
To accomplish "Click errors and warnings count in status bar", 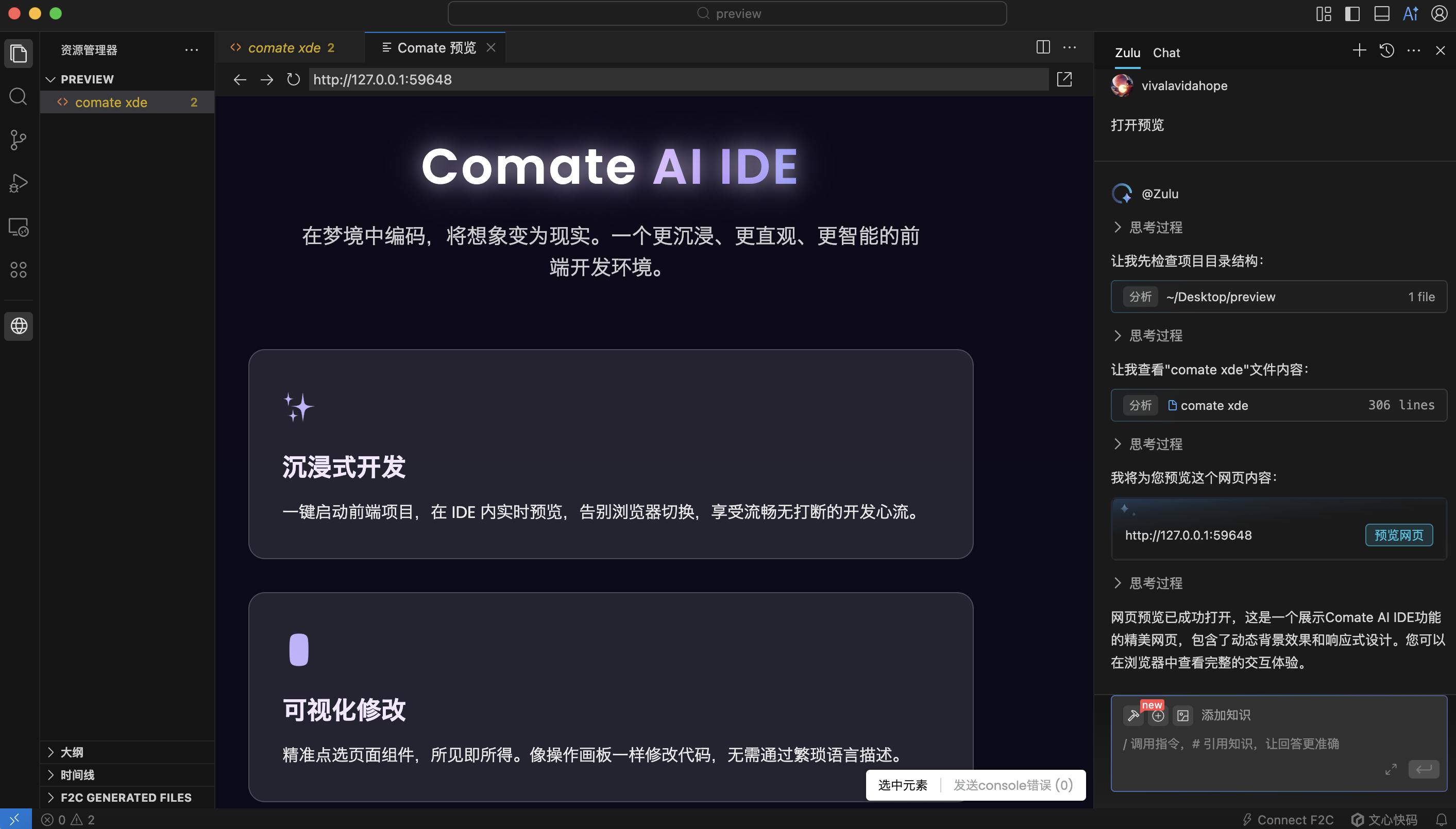I will [x=68, y=819].
